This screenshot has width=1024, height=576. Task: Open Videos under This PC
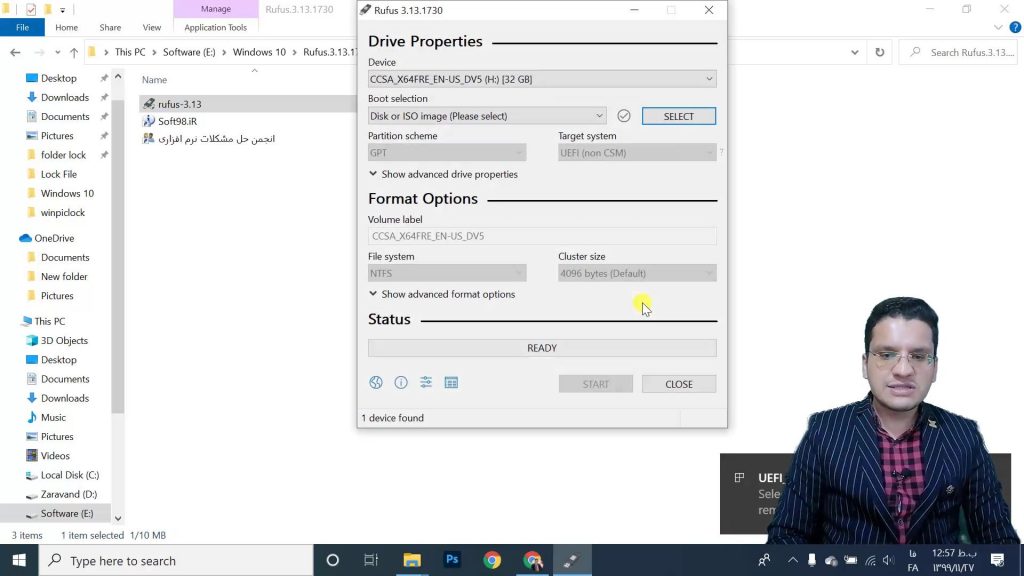pyautogui.click(x=55, y=456)
